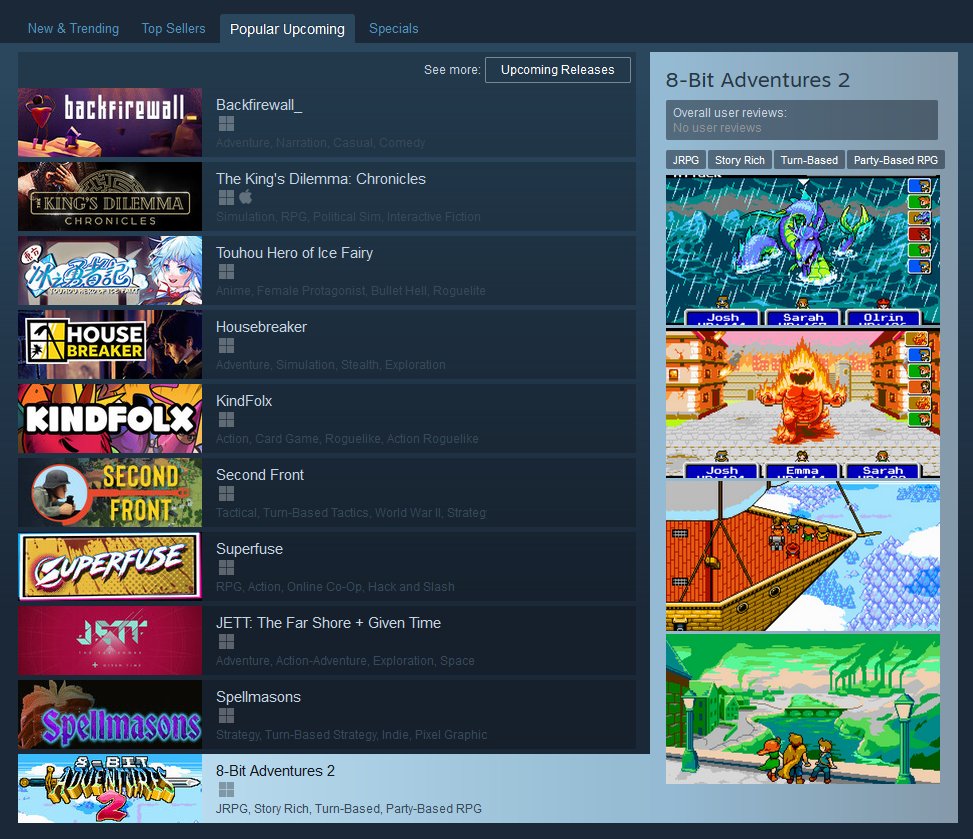The height and width of the screenshot is (839, 973).
Task: Select the Popular Upcoming tab
Action: [287, 29]
